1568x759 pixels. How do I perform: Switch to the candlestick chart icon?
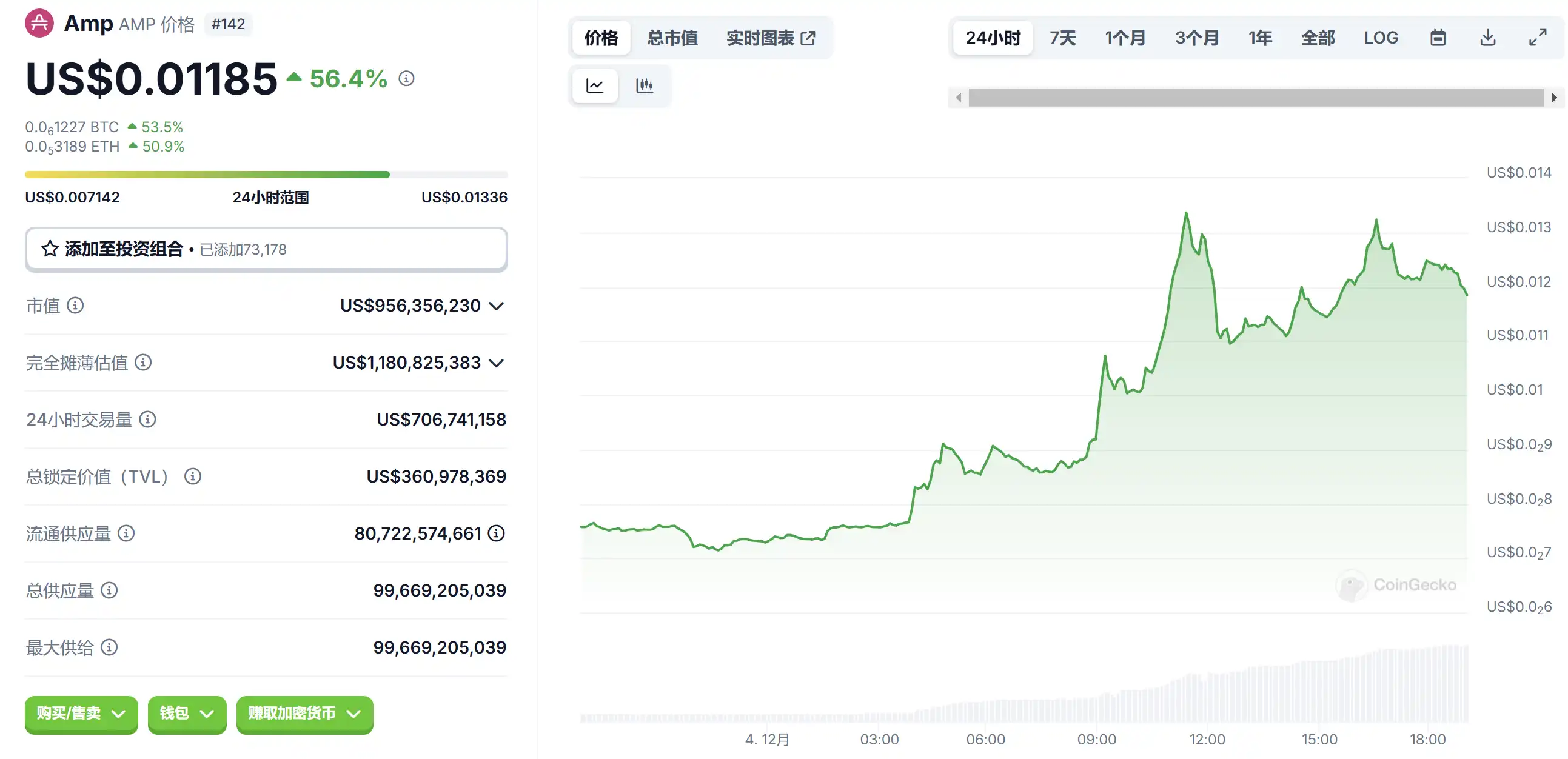click(x=644, y=86)
